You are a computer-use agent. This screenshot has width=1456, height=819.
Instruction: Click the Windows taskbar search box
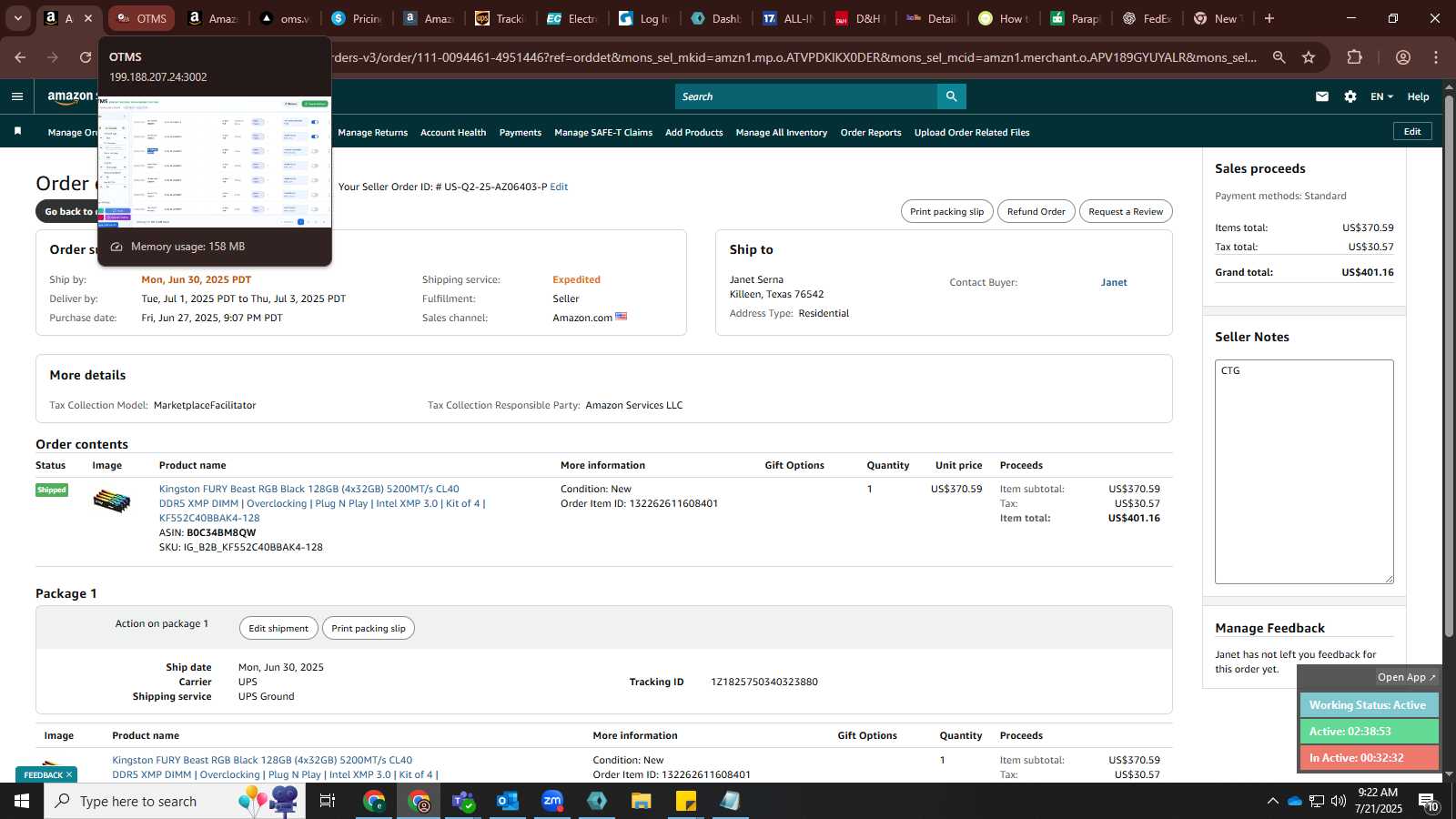175,801
